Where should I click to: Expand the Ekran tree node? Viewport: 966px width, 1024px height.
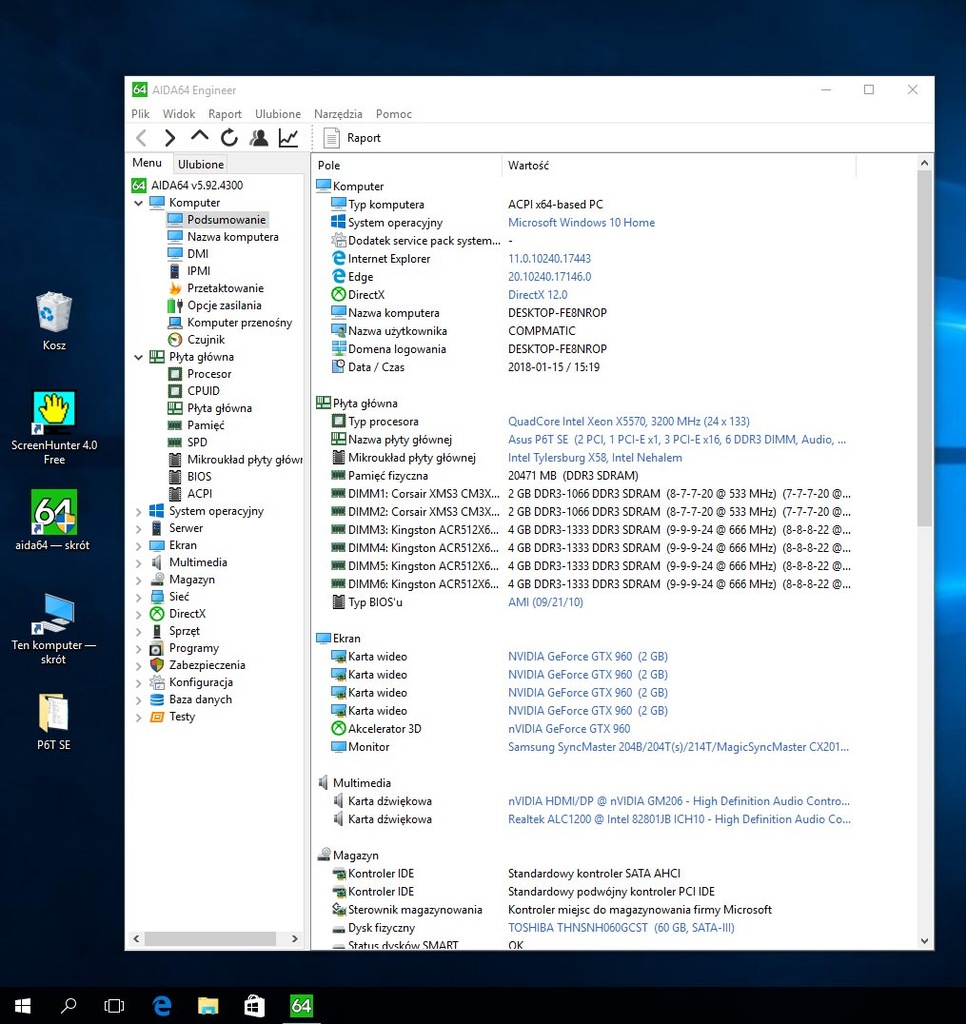click(138, 545)
